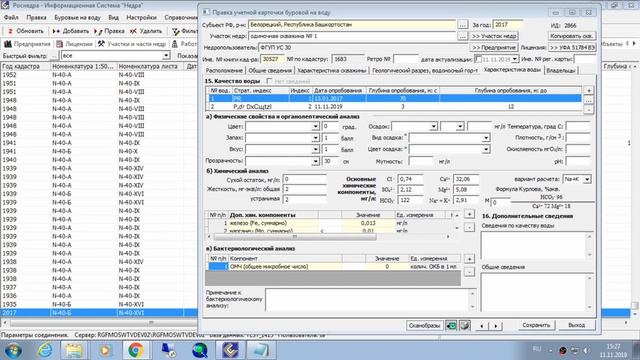This screenshot has height=360, width=640.
Task: Open Internet Explorer from the taskbar
Action: (x=44, y=350)
